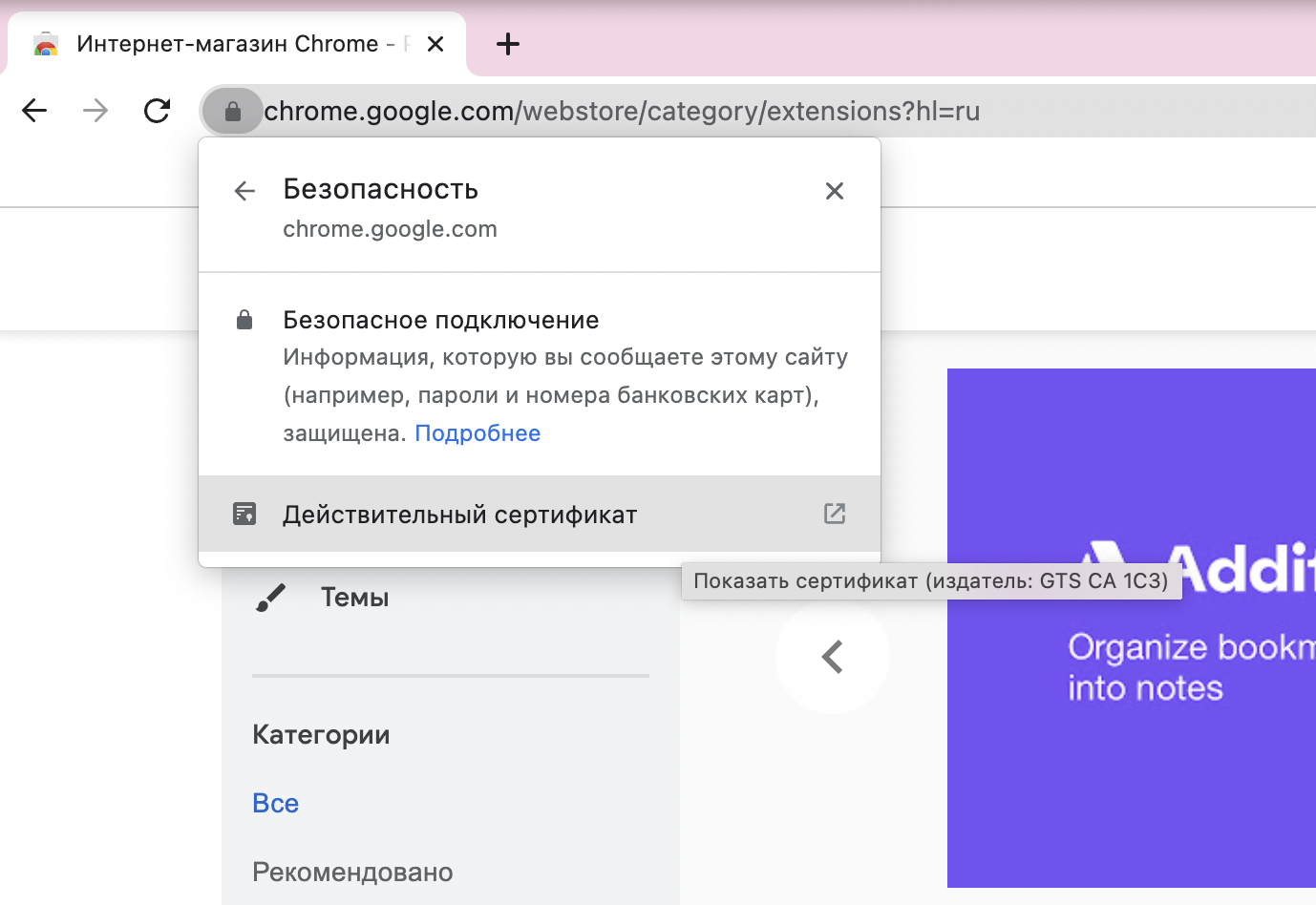Select the Все category link

275,803
